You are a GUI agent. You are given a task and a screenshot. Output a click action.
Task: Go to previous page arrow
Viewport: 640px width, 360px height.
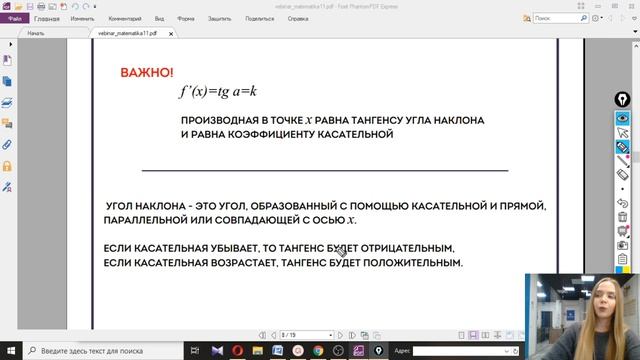tap(273, 335)
